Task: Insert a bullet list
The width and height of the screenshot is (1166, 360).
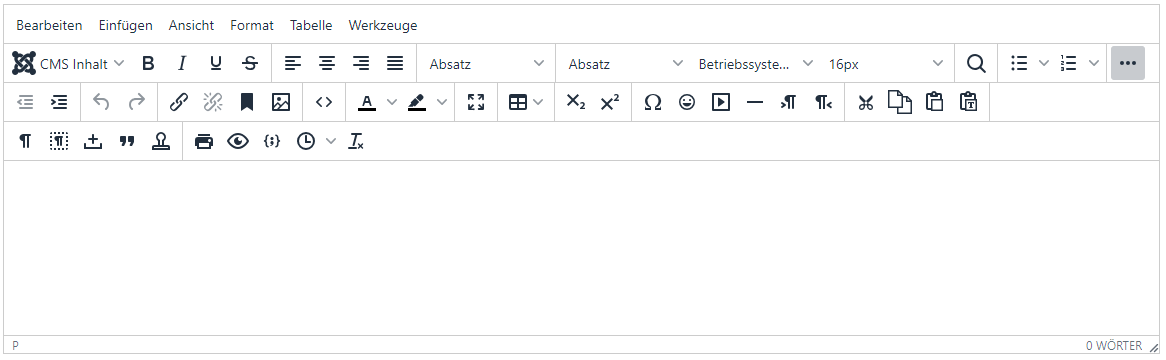Action: click(1019, 64)
